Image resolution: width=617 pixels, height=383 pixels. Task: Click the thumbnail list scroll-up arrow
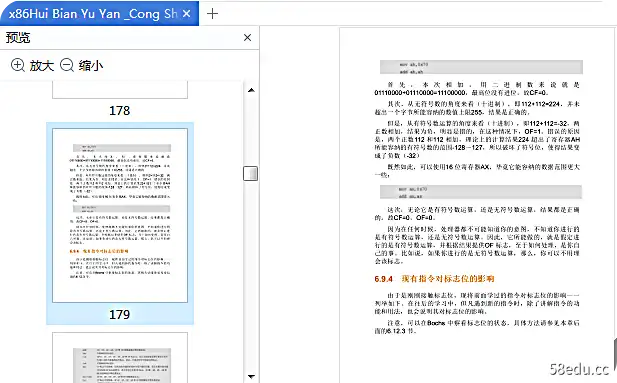pos(251,90)
